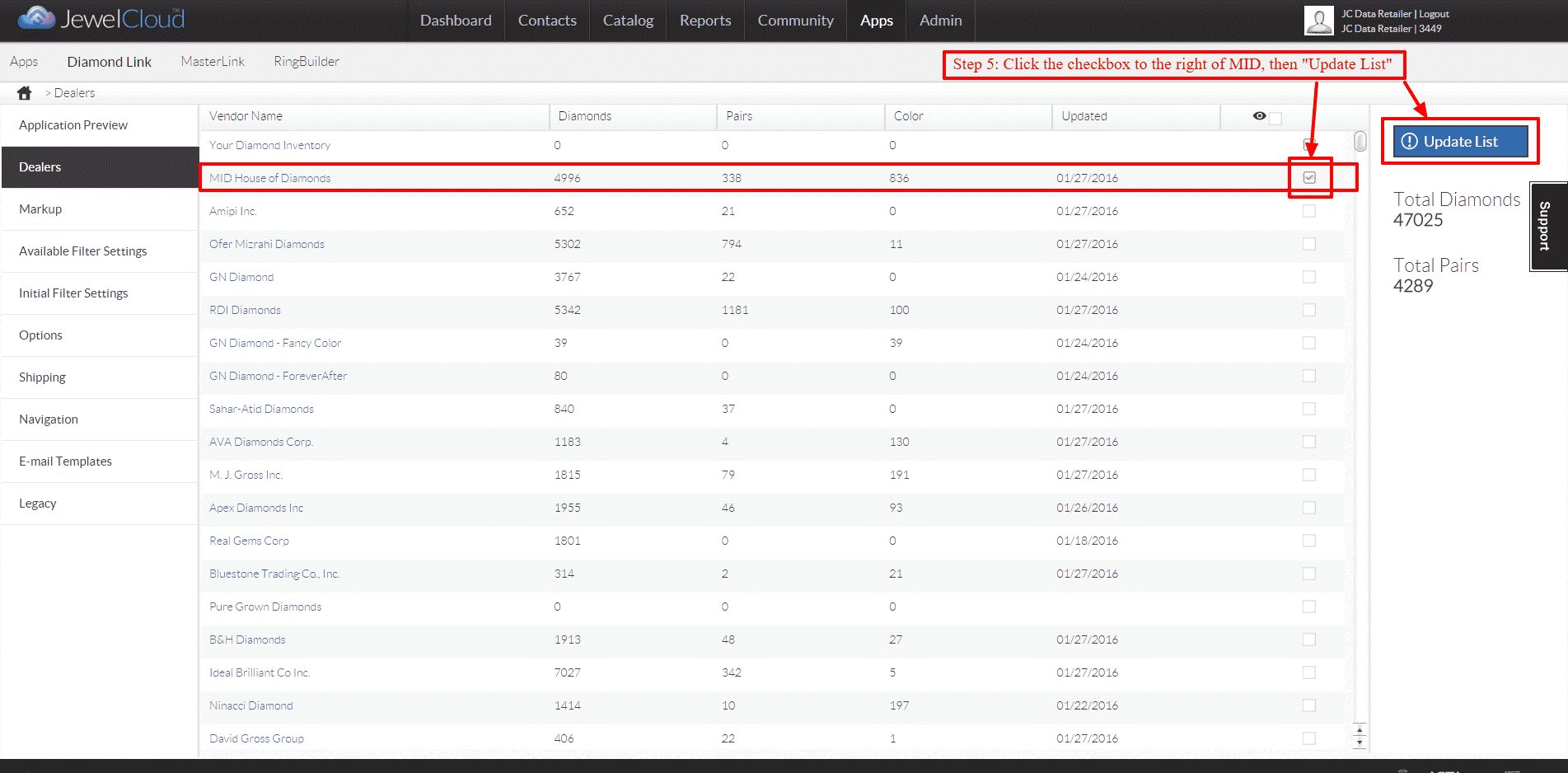This screenshot has width=1568, height=773.
Task: Open Your Diamond Inventory link
Action: click(x=269, y=145)
